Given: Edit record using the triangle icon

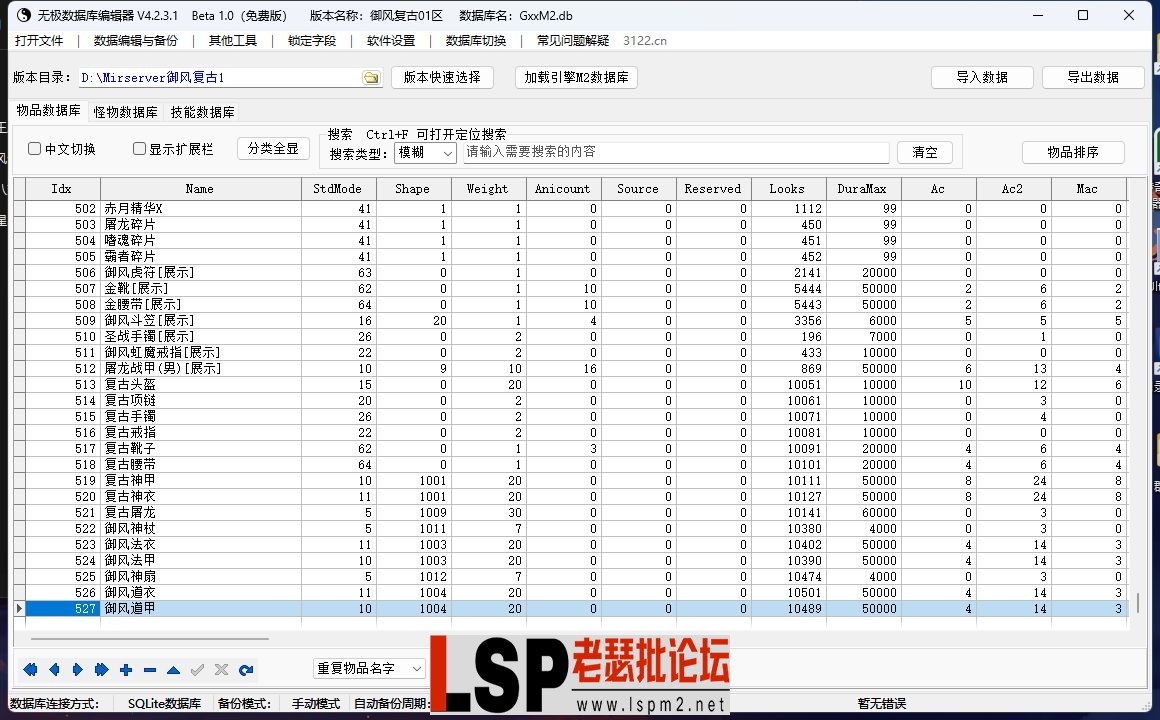Looking at the screenshot, I should pos(173,670).
